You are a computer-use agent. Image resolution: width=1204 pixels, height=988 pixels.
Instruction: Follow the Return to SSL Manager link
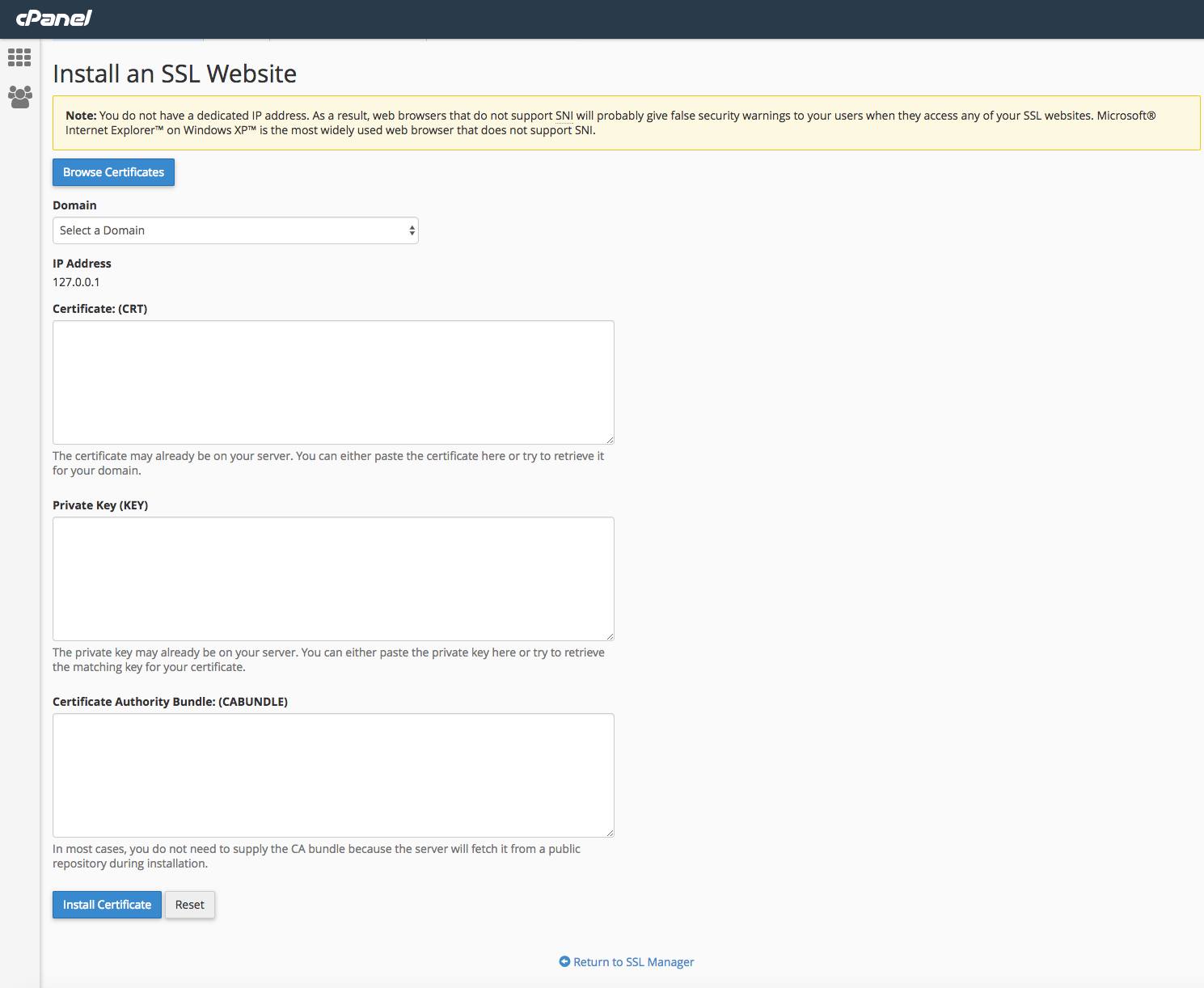click(x=633, y=961)
